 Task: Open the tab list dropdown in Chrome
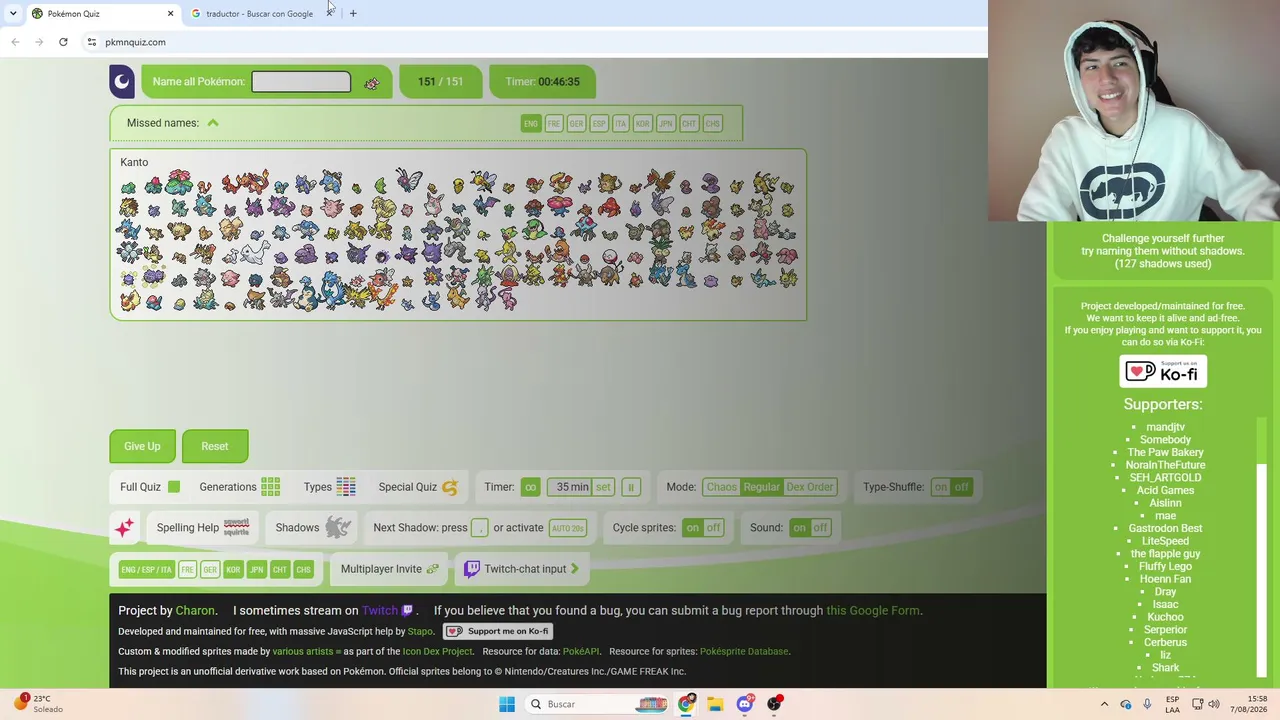(x=13, y=13)
